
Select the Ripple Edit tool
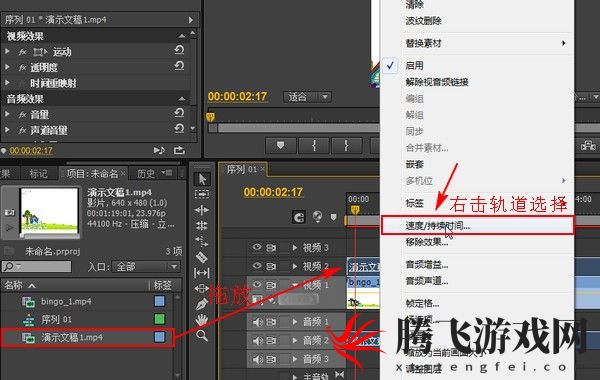(x=202, y=210)
